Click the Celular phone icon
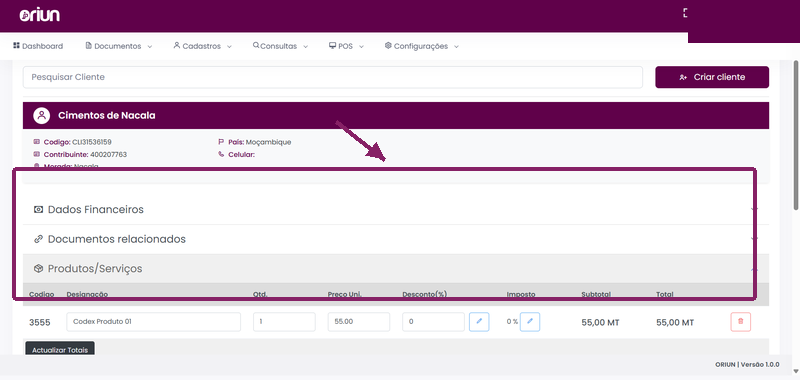 221,154
